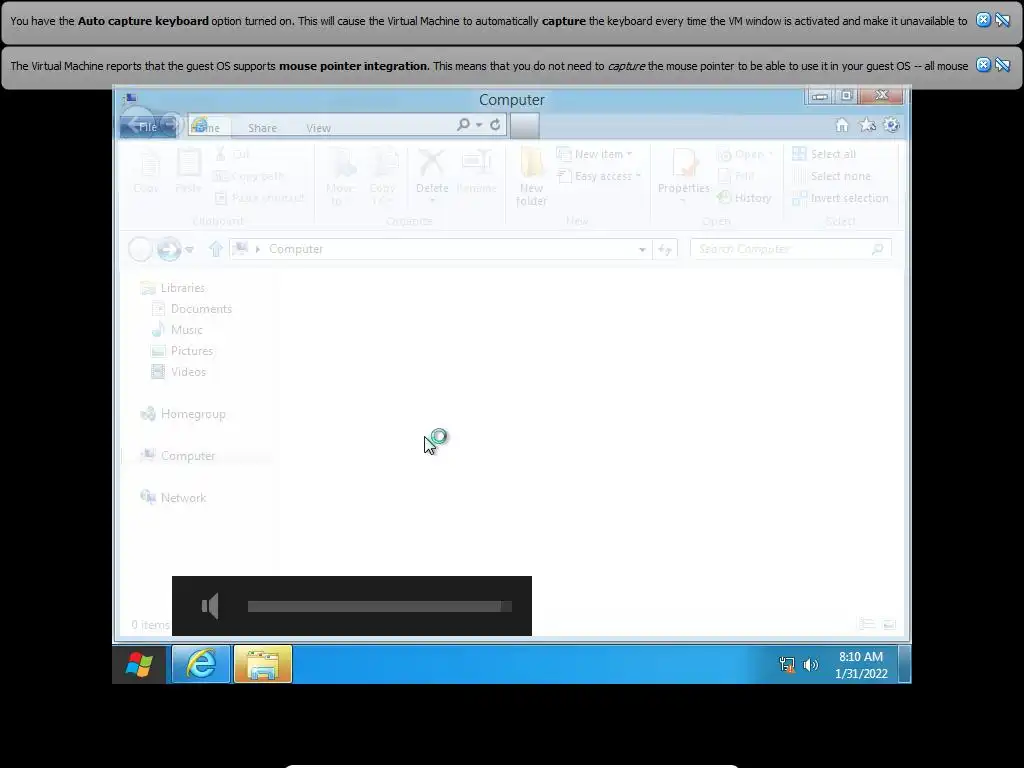Select Network in the navigation pane
Screen dimensions: 1024x768
(x=174, y=498)
